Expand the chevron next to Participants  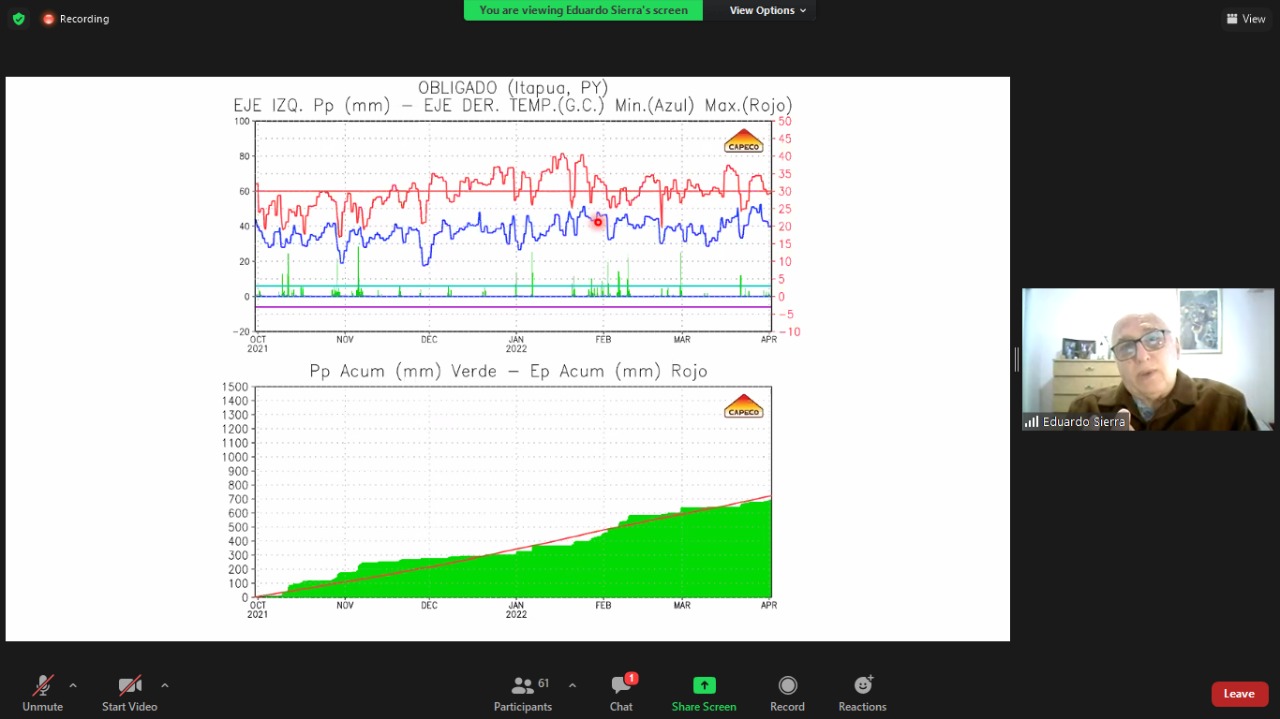572,685
